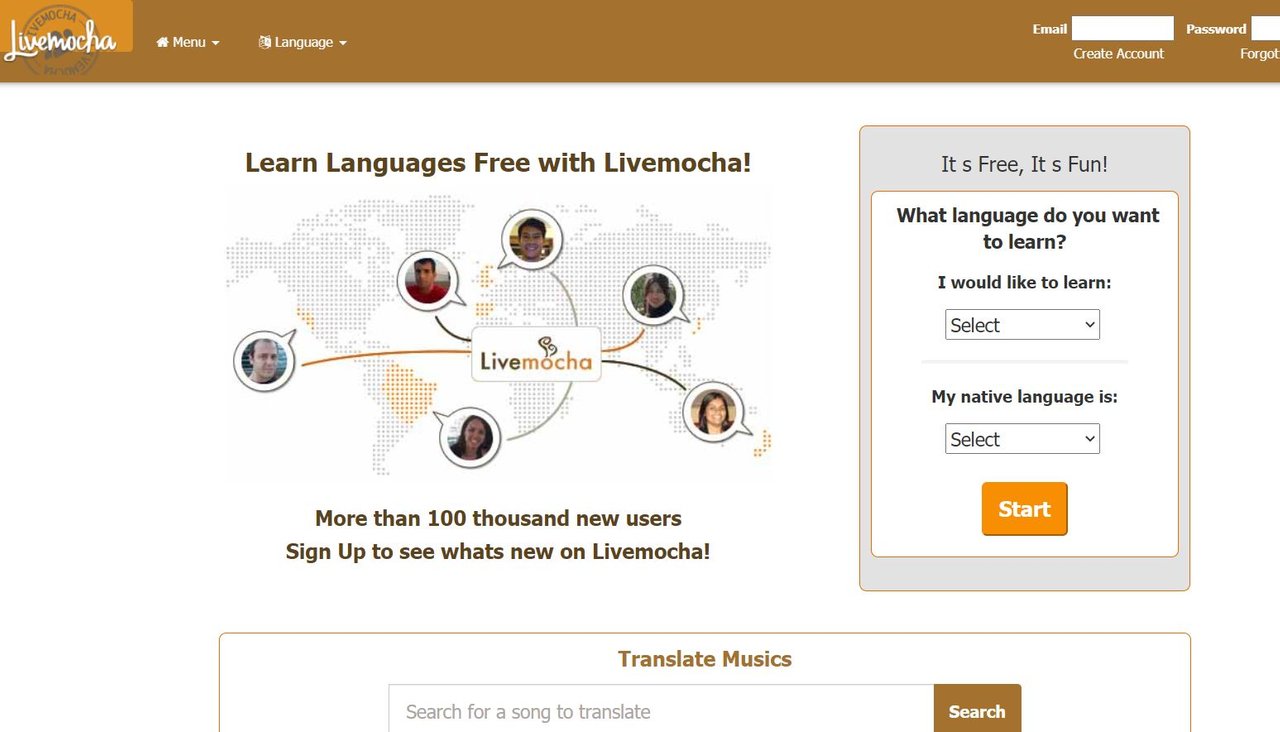Click the 'Learn Languages Free with Livemocha!' heading

coord(498,162)
